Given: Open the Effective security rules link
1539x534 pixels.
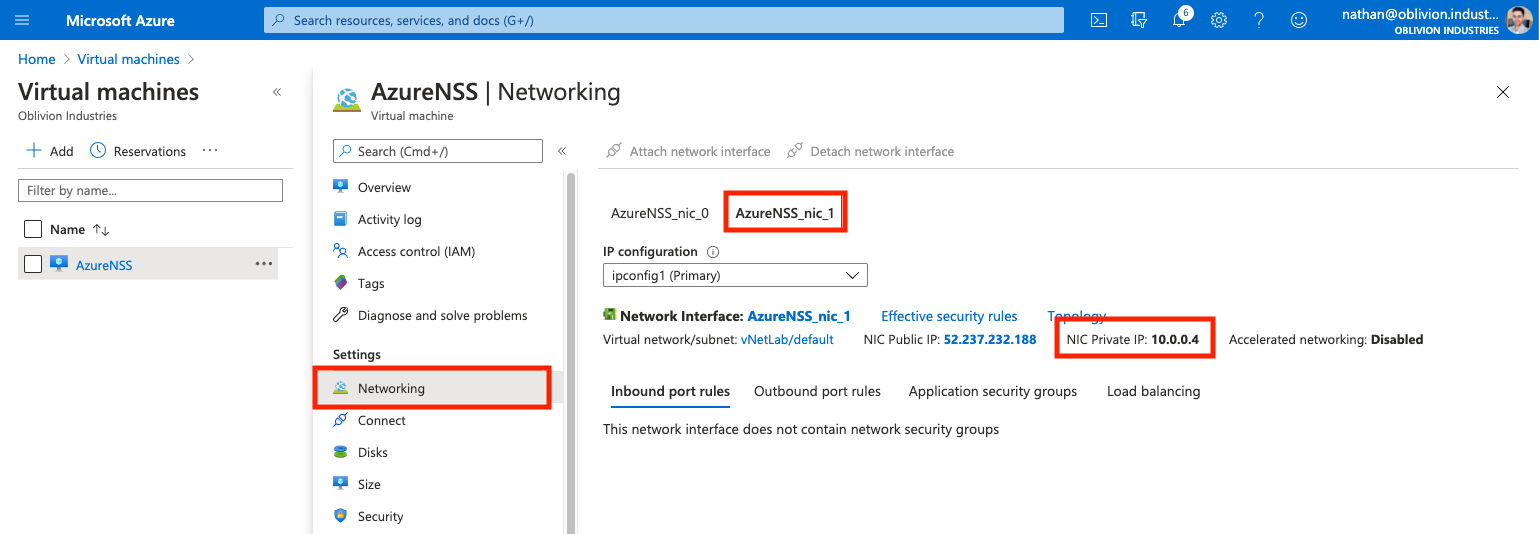Looking at the screenshot, I should [x=949, y=316].
